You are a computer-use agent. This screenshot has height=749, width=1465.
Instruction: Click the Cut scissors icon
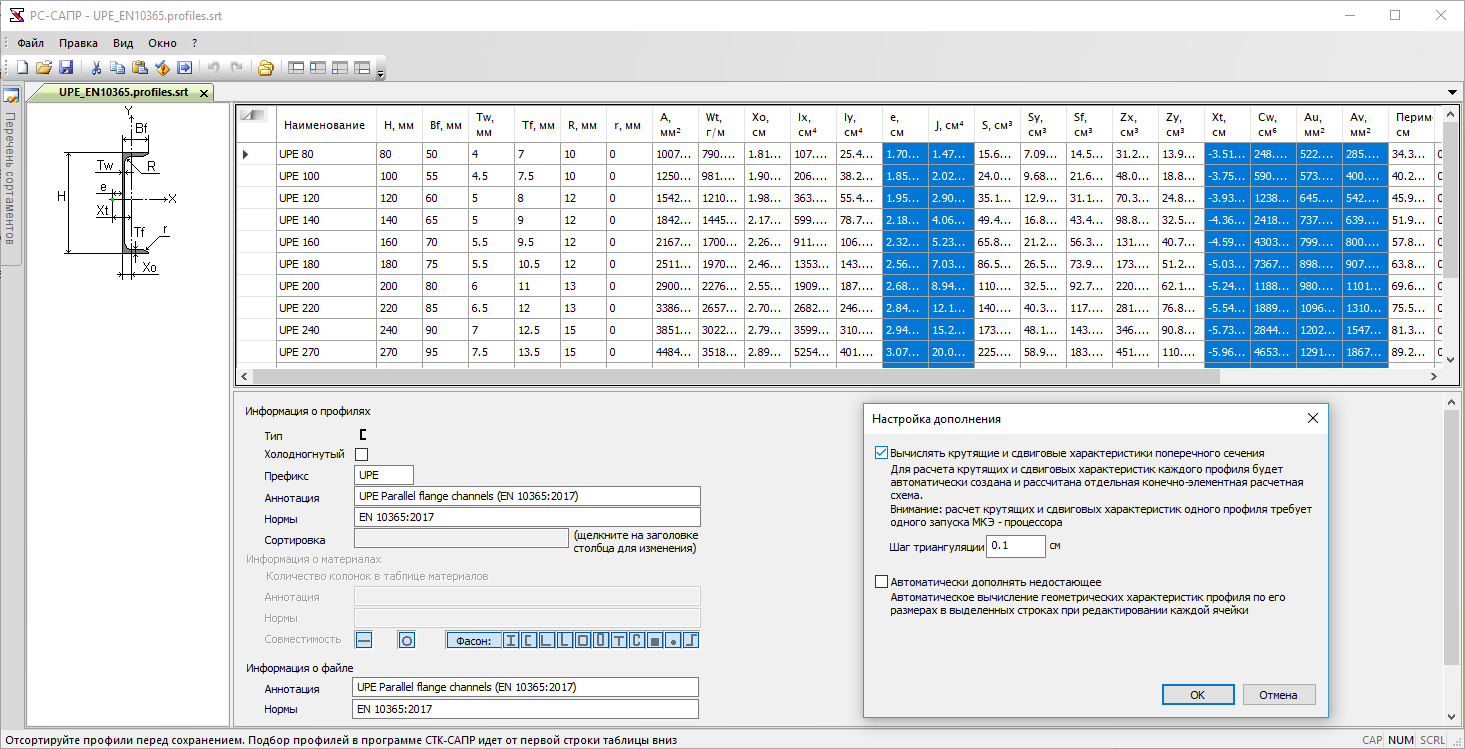point(97,68)
